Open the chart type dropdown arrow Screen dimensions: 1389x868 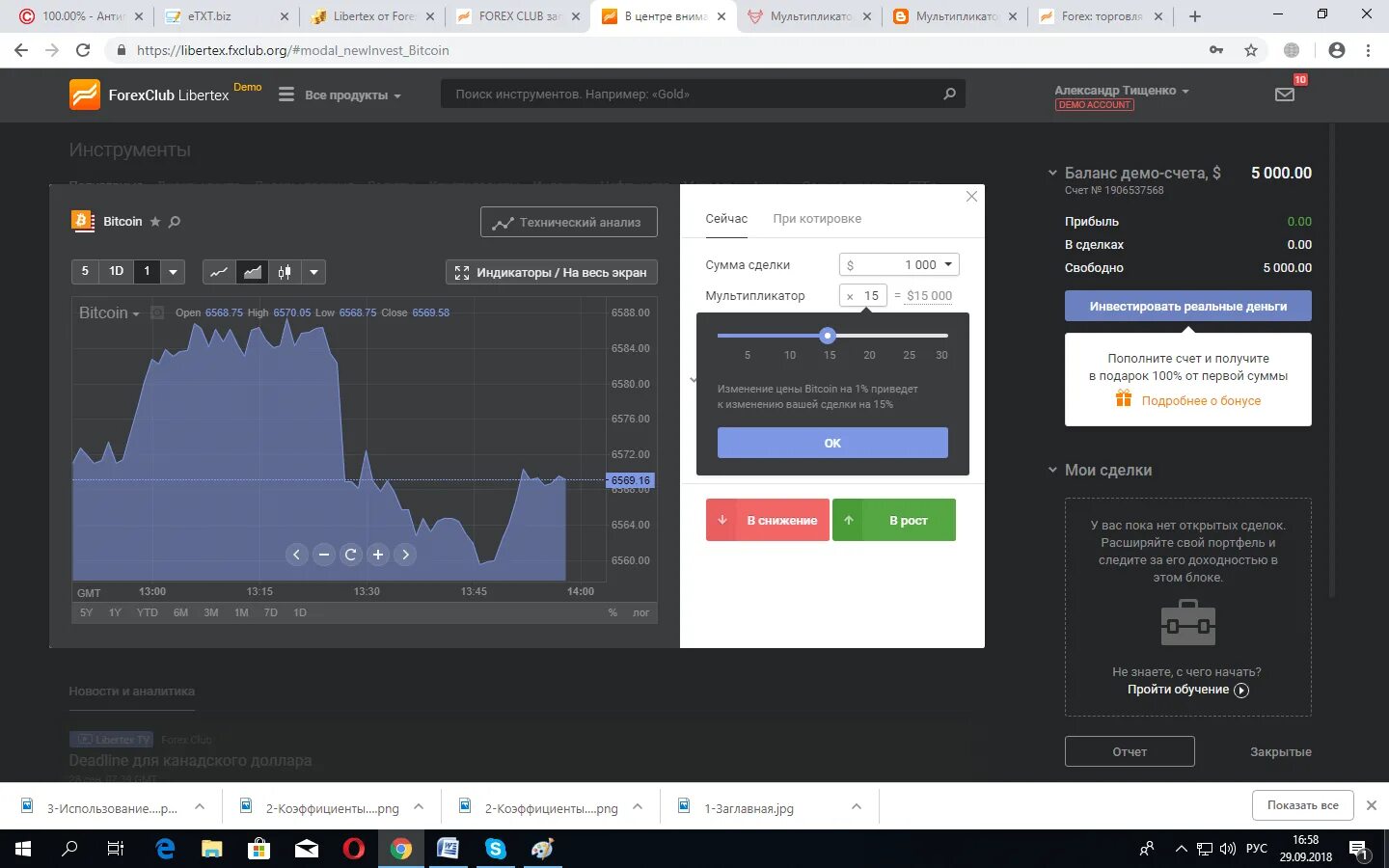pyautogui.click(x=313, y=272)
